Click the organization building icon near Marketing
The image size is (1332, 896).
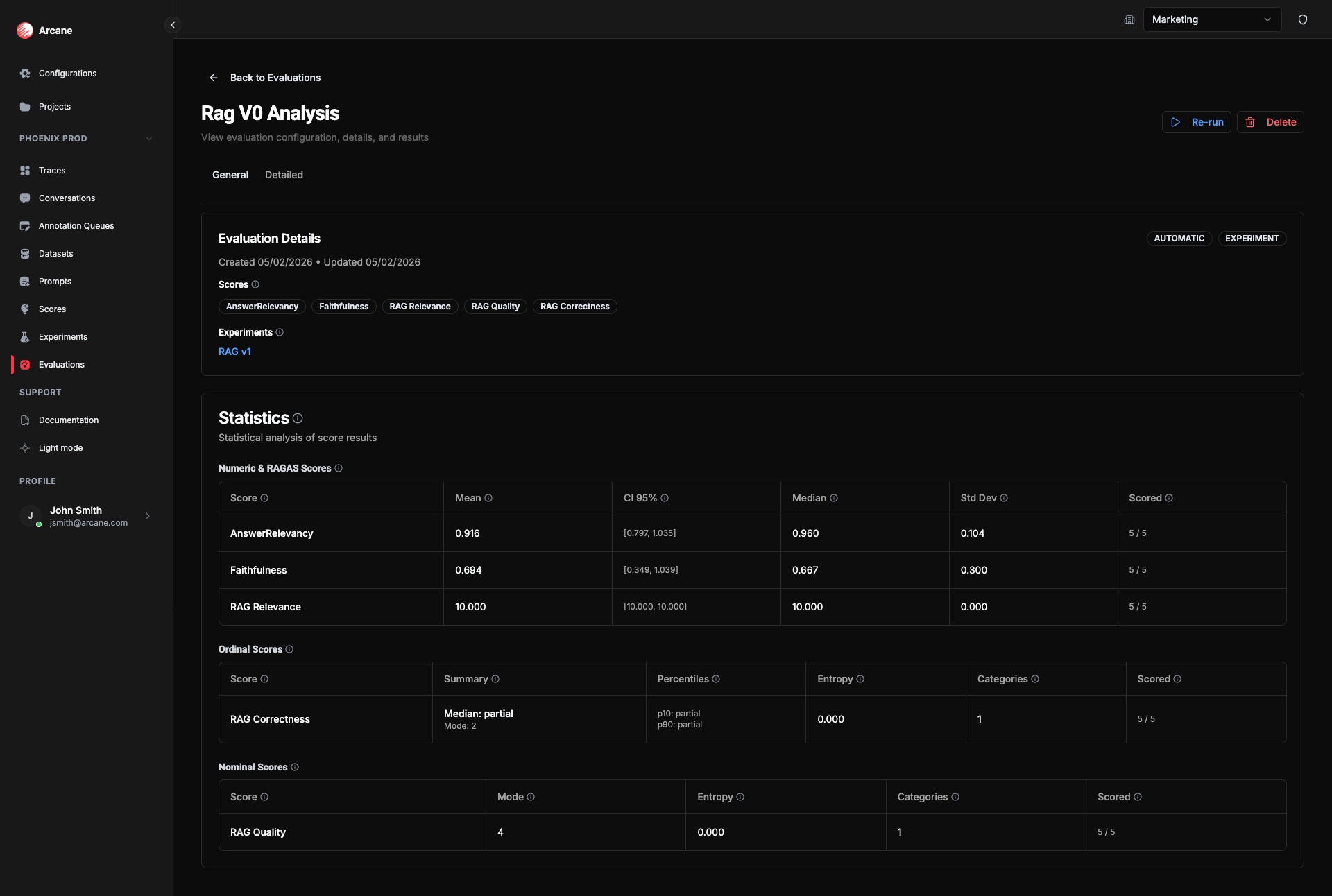[1129, 19]
